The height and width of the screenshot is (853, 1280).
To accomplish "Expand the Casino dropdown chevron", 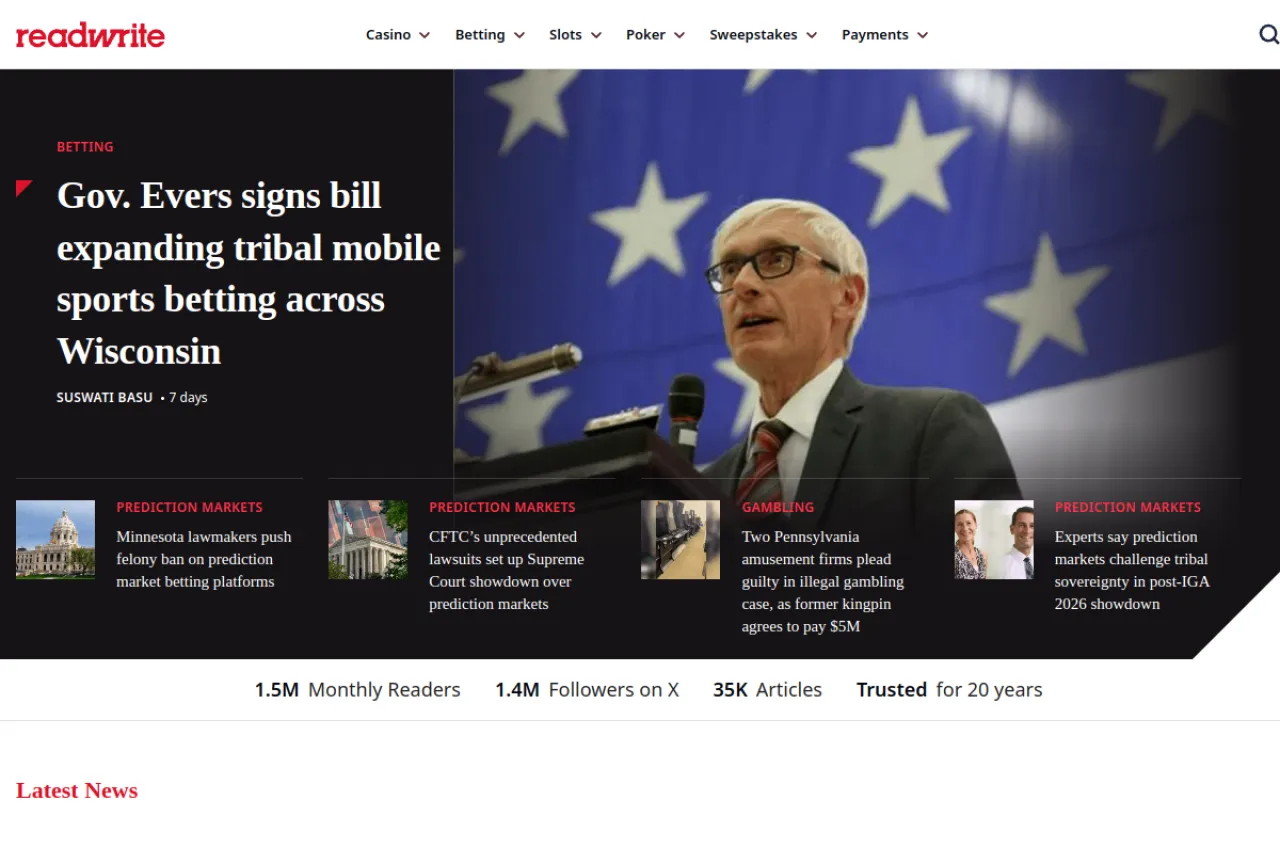I will pyautogui.click(x=424, y=35).
